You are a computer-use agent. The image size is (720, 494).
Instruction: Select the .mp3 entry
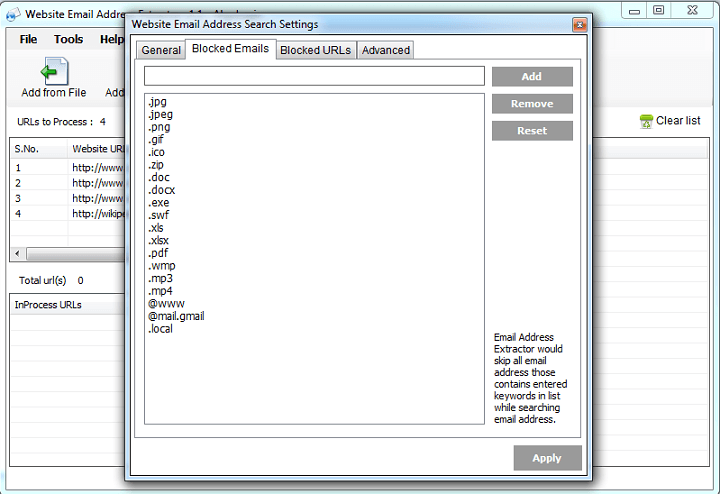point(160,279)
